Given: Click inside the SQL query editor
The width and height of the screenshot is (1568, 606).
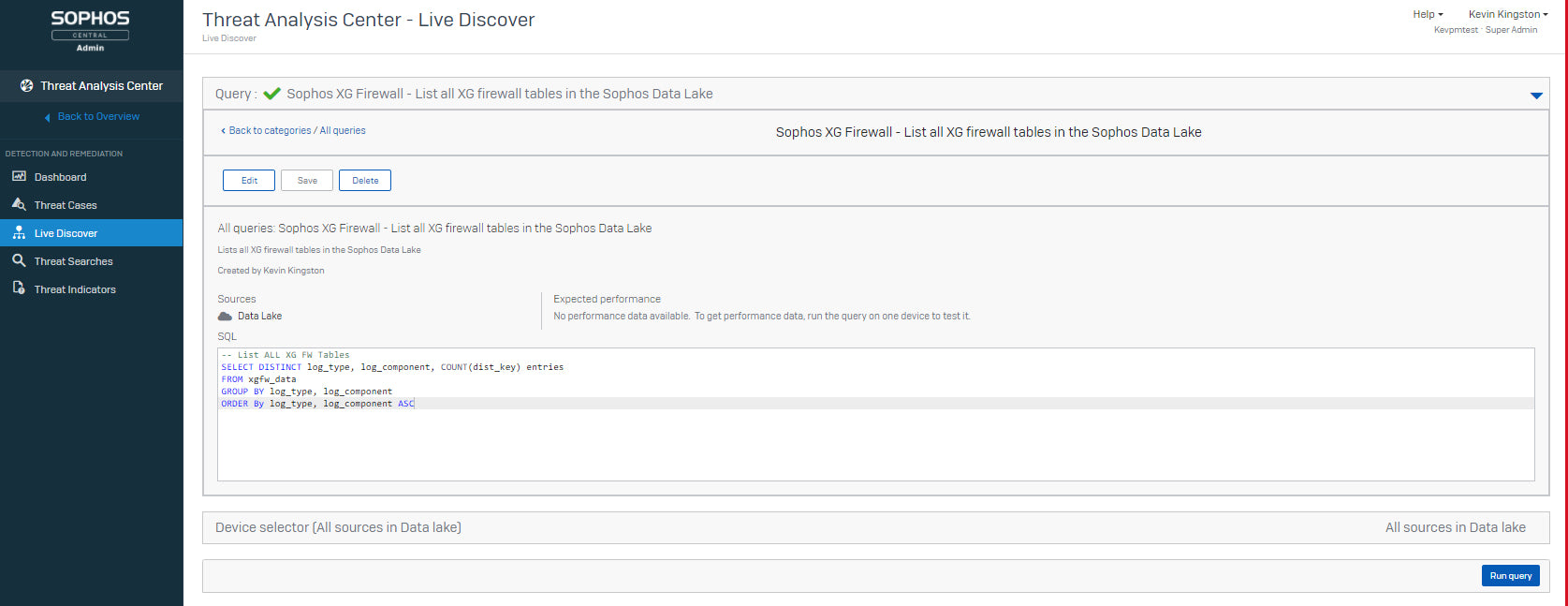Looking at the screenshot, I should pyautogui.click(x=875, y=414).
